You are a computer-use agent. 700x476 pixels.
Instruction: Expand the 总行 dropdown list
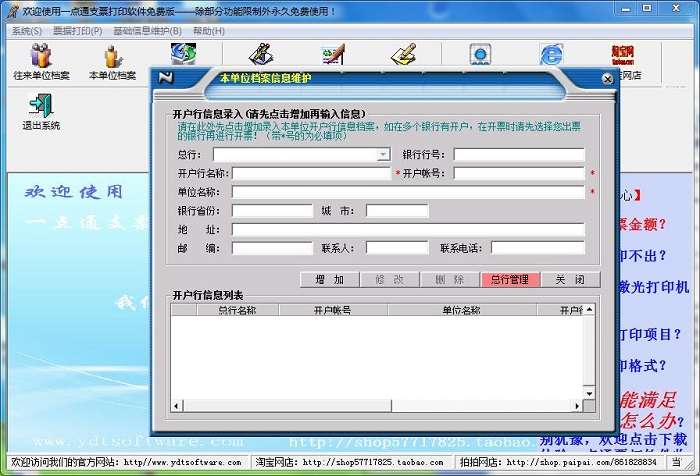click(x=383, y=154)
